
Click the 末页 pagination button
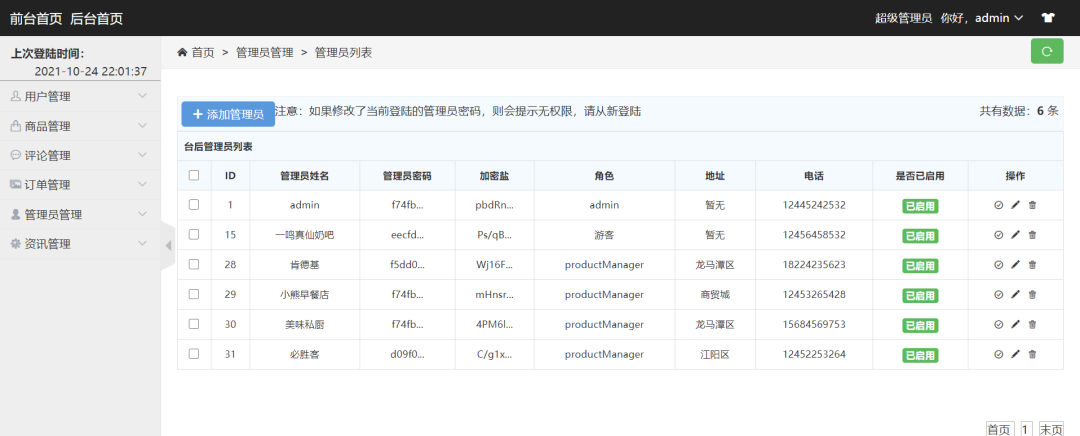(x=1051, y=429)
